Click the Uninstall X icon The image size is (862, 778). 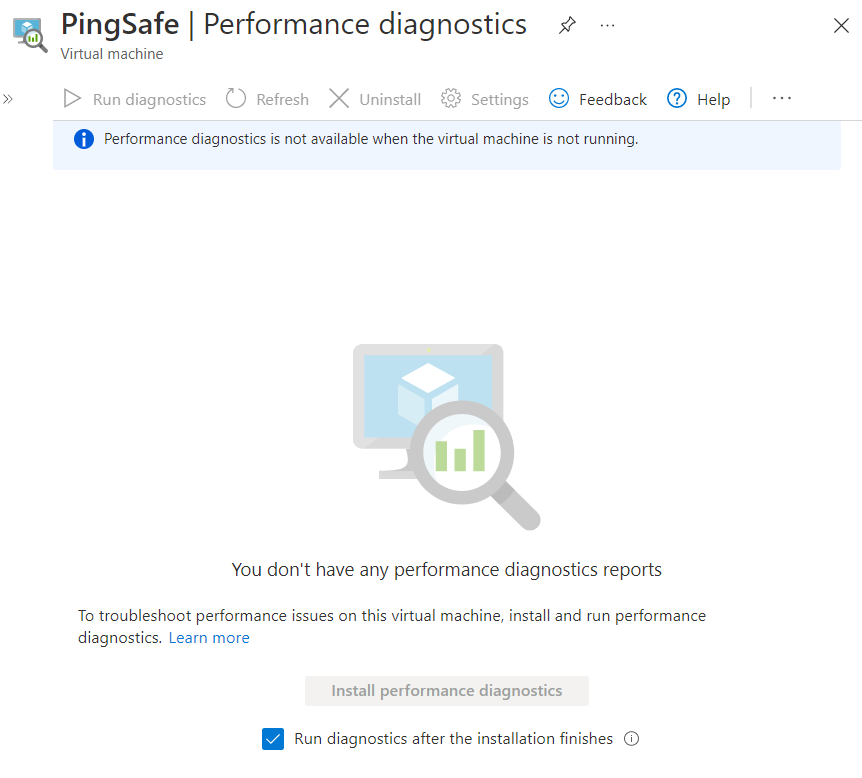(339, 99)
